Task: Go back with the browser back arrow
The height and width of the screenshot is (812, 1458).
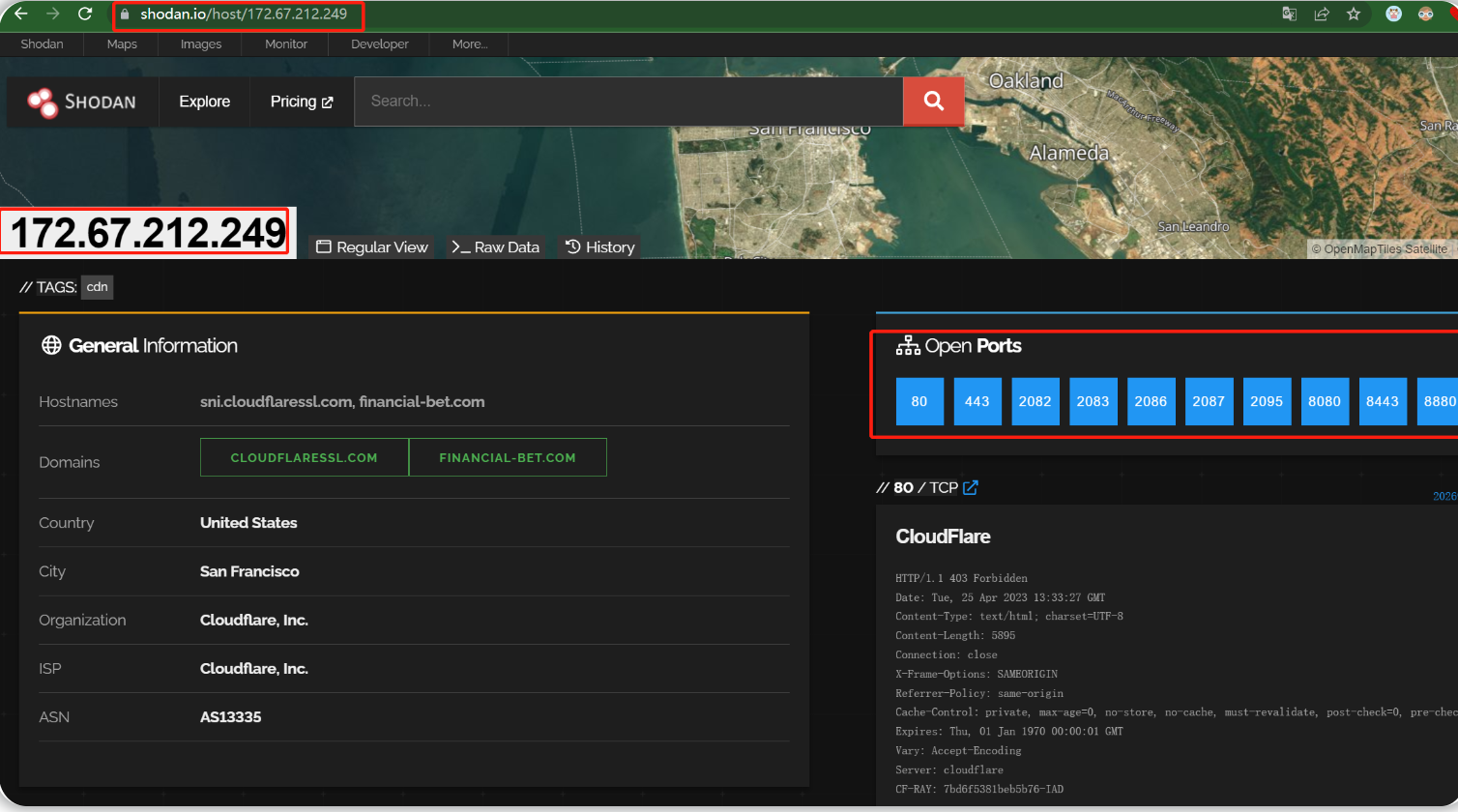Action: coord(21,14)
